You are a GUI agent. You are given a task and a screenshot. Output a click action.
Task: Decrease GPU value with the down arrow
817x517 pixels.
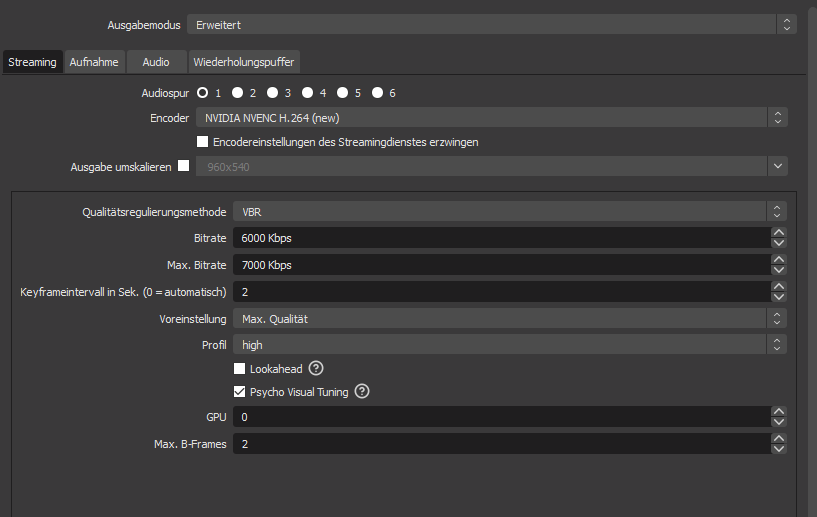[778, 422]
